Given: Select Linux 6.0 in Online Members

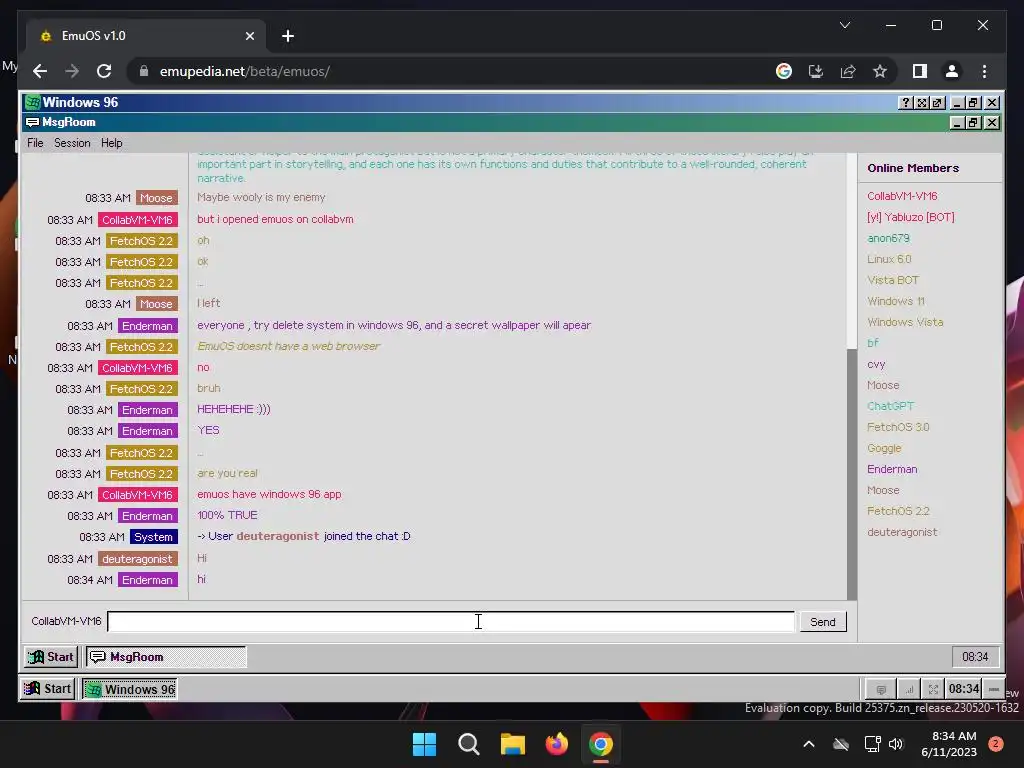Looking at the screenshot, I should [889, 259].
